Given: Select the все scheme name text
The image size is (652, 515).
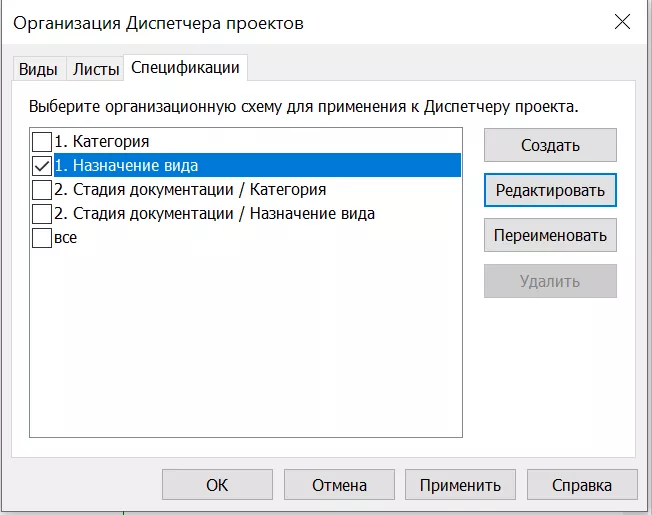Looking at the screenshot, I should (x=66, y=237).
